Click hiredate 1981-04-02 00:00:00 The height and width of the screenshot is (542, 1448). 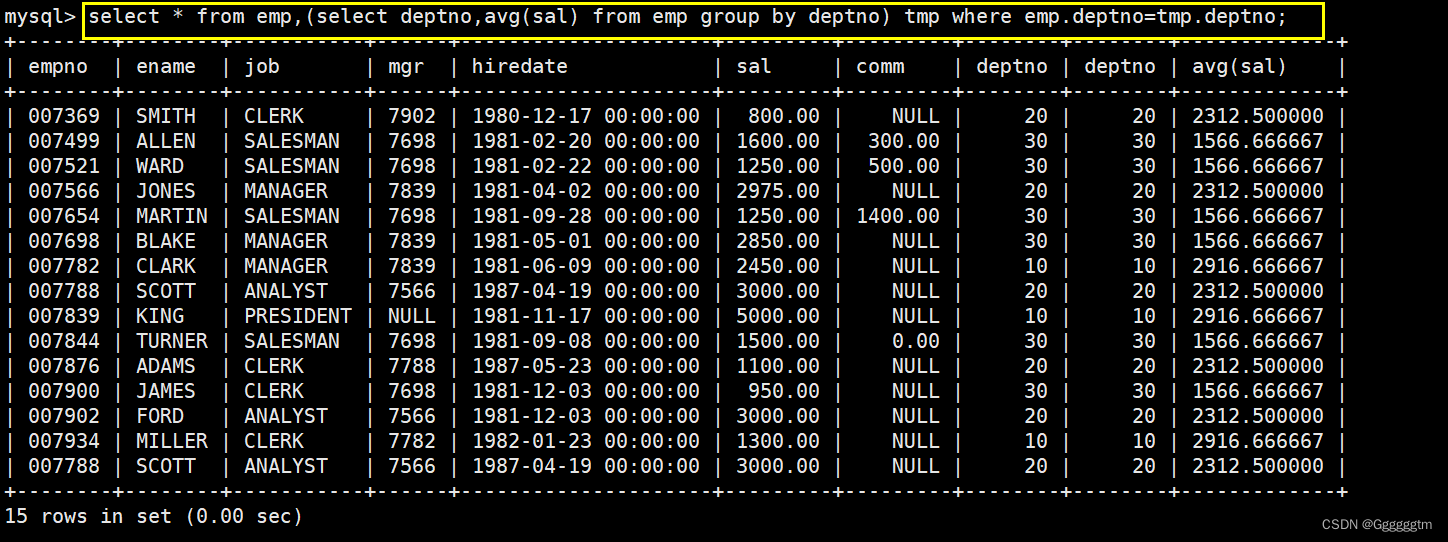click(586, 191)
